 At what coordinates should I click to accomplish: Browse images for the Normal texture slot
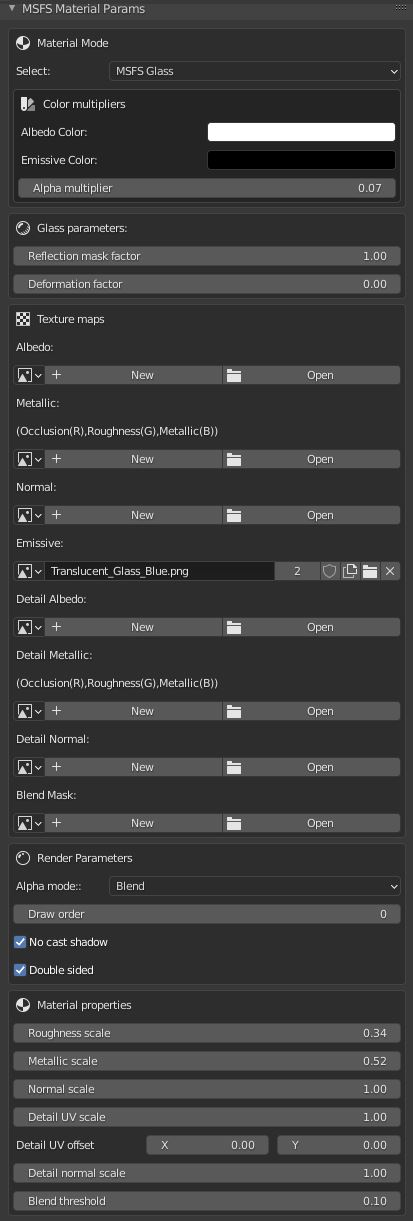click(29, 515)
